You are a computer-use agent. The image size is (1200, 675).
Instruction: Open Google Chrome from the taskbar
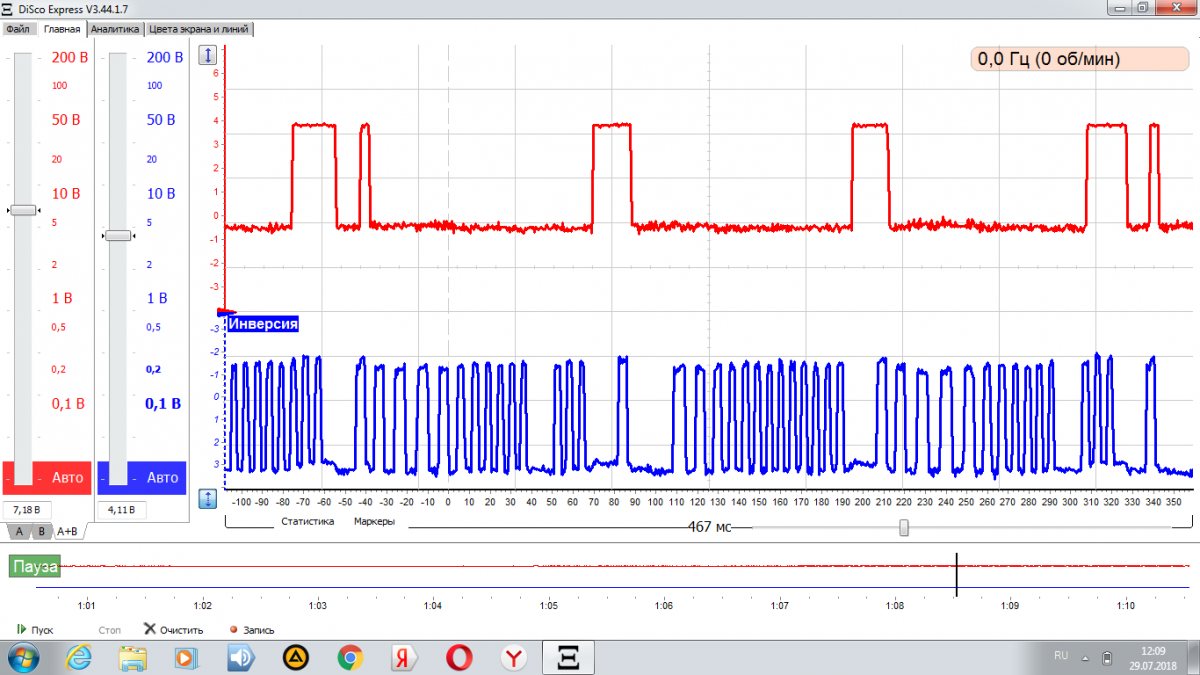pyautogui.click(x=350, y=657)
